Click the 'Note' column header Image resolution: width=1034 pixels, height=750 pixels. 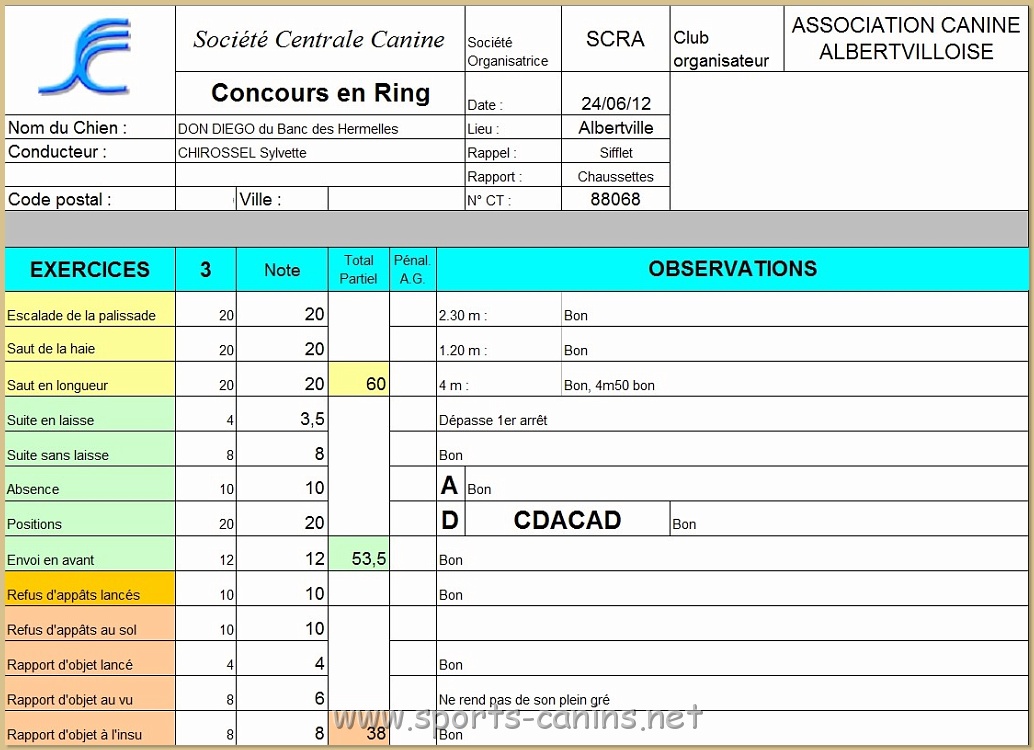pos(282,269)
